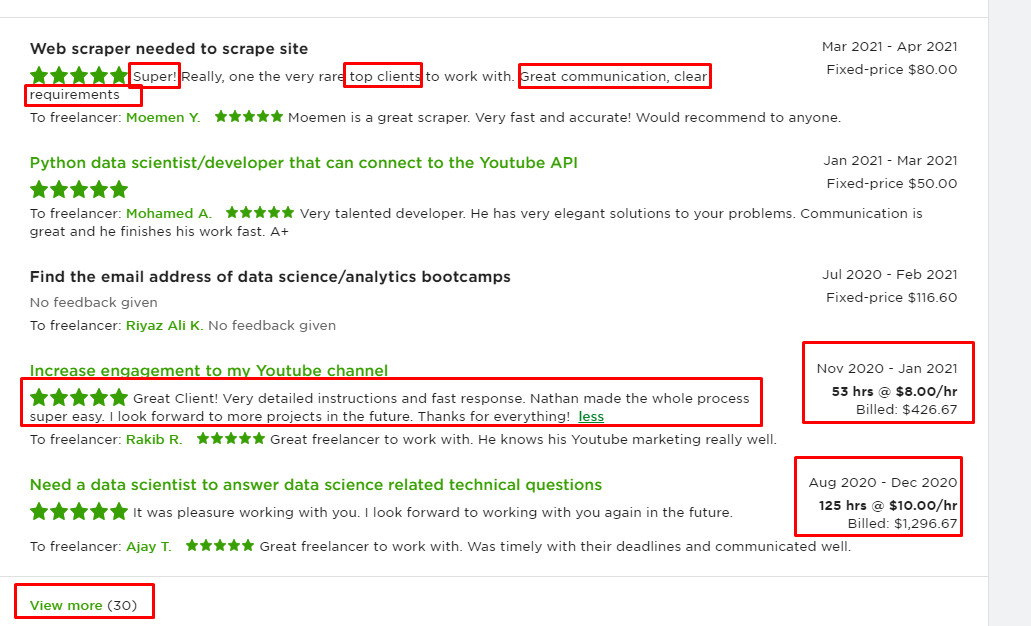Image resolution: width=1031 pixels, height=626 pixels.
Task: Click small stars next to Rakib R.
Action: pyautogui.click(x=231, y=439)
